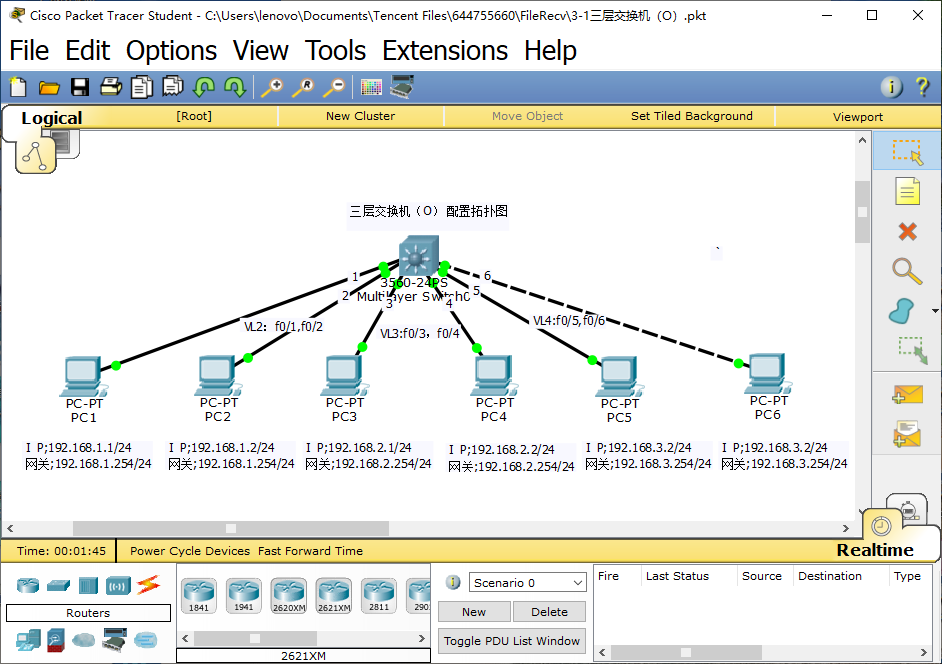Screen dimensions: 942x664
Task: Select Connections lightning bolt icon
Action: coord(148,585)
